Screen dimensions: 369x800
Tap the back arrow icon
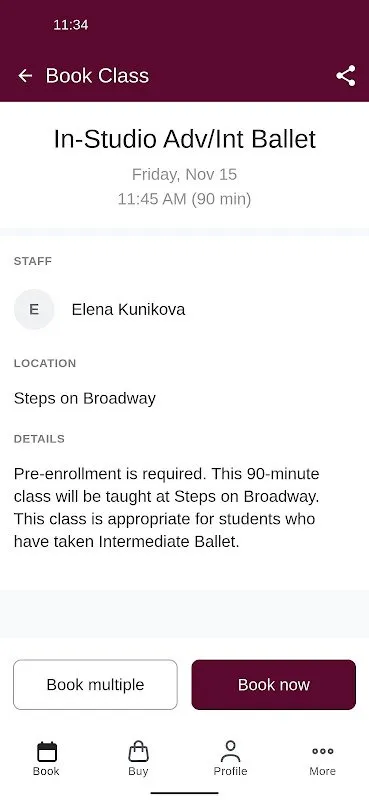point(25,76)
